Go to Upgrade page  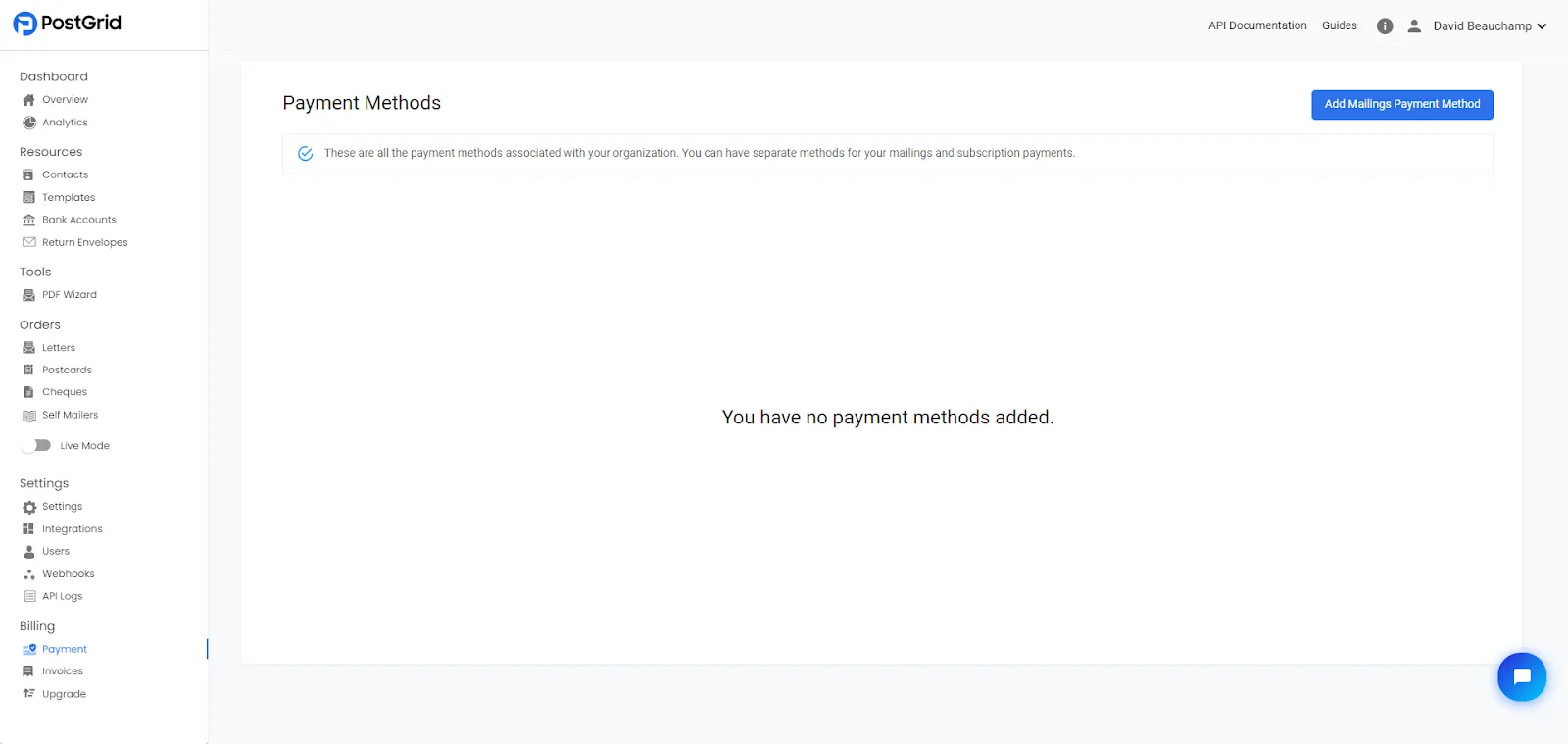(x=65, y=694)
